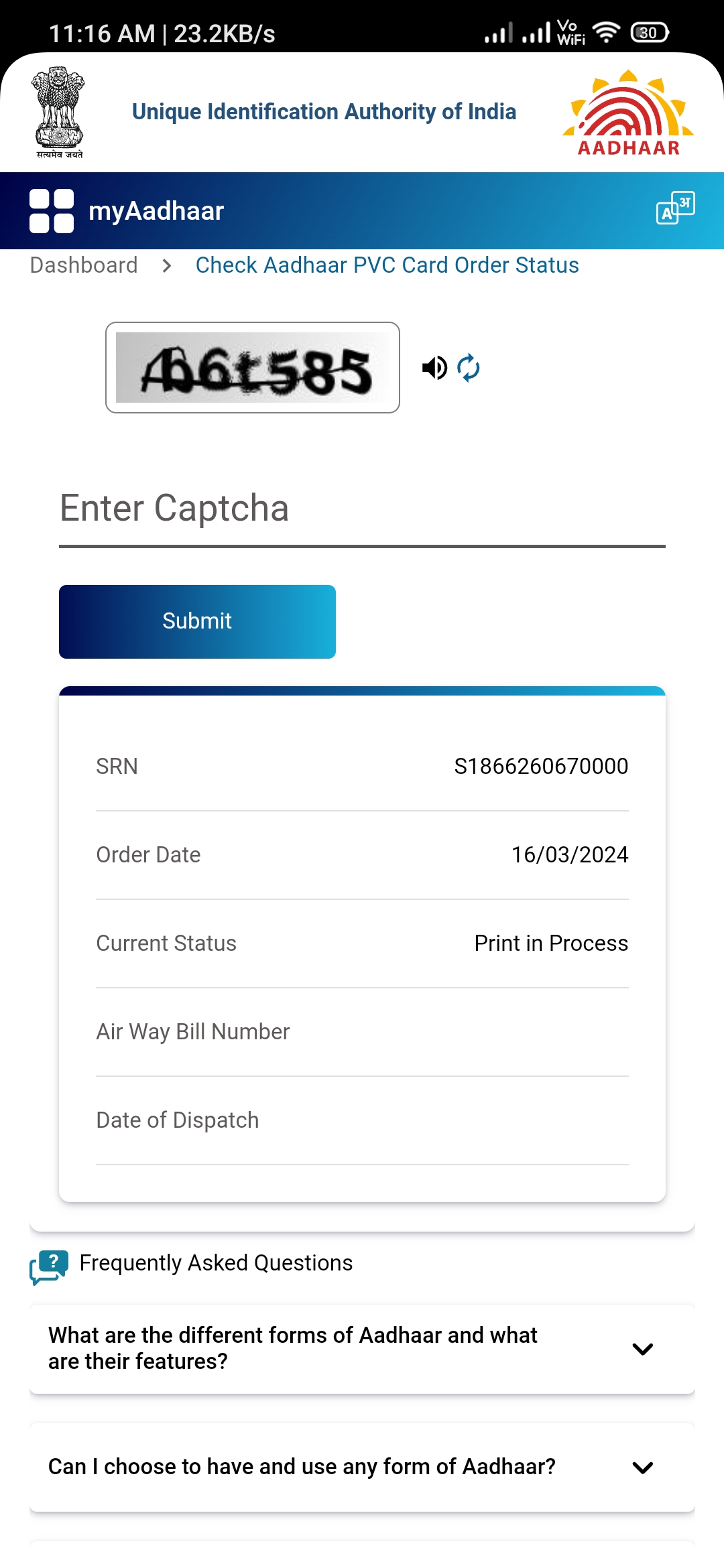This screenshot has width=724, height=1568.
Task: Open Check Aadhaar PVC Card Order Status breadcrumb
Action: point(387,265)
